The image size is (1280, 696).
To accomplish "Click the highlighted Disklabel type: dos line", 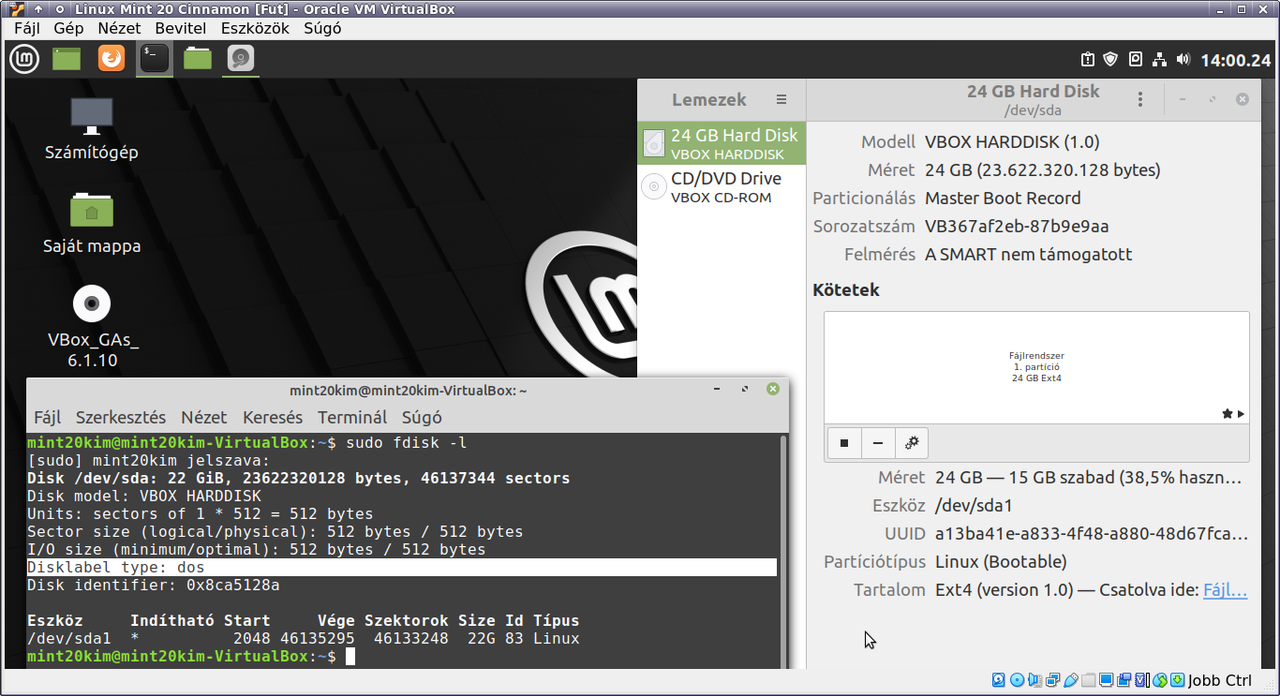I will pyautogui.click(x=401, y=567).
